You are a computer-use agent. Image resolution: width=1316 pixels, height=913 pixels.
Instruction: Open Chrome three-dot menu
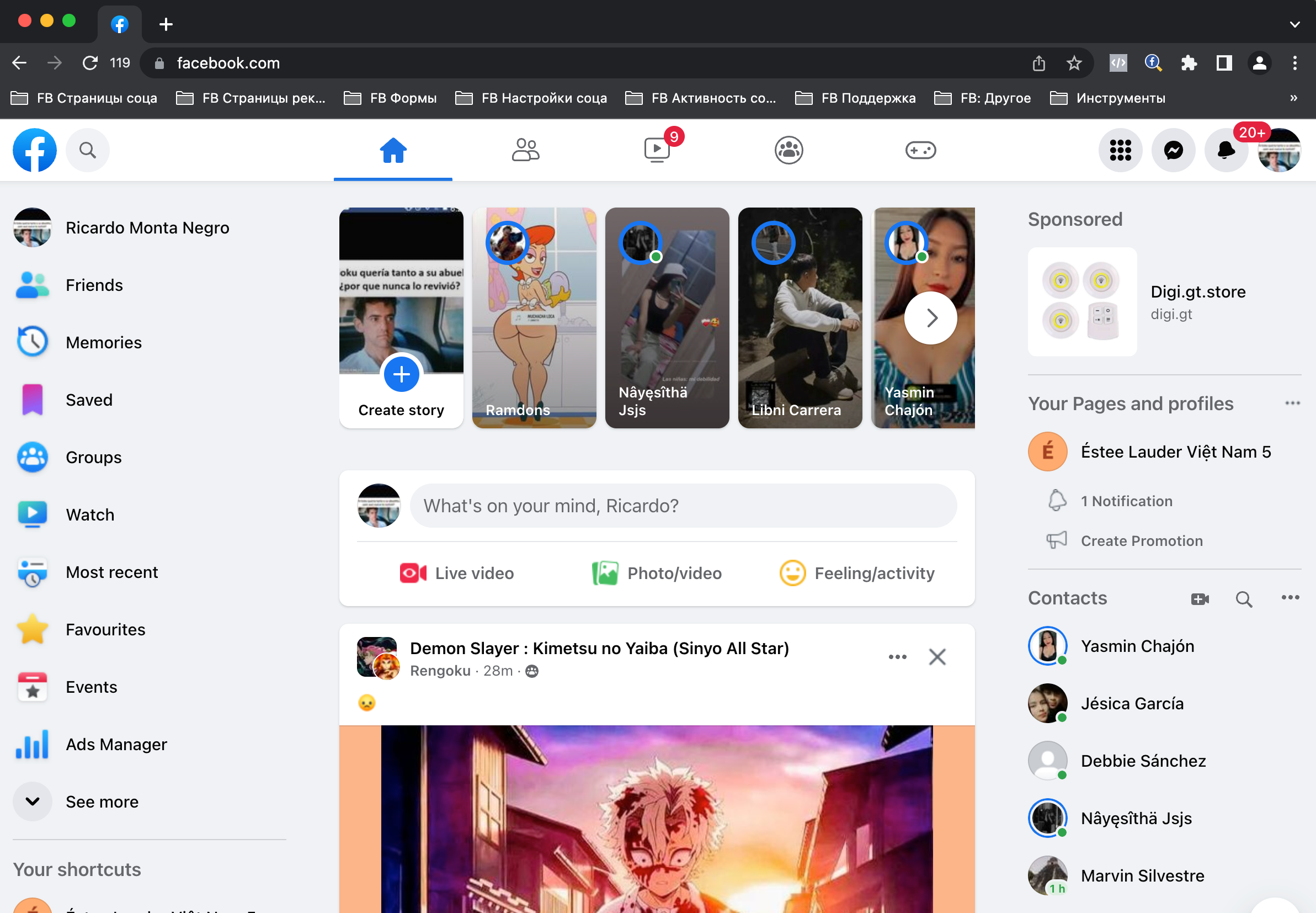[1295, 63]
